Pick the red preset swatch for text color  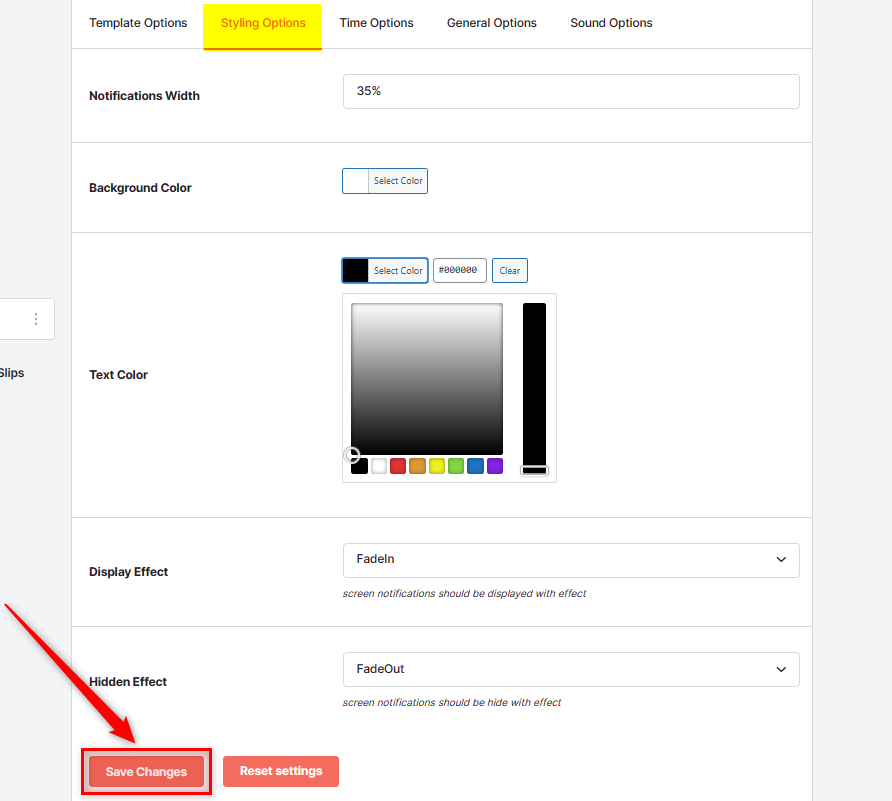(x=397, y=465)
